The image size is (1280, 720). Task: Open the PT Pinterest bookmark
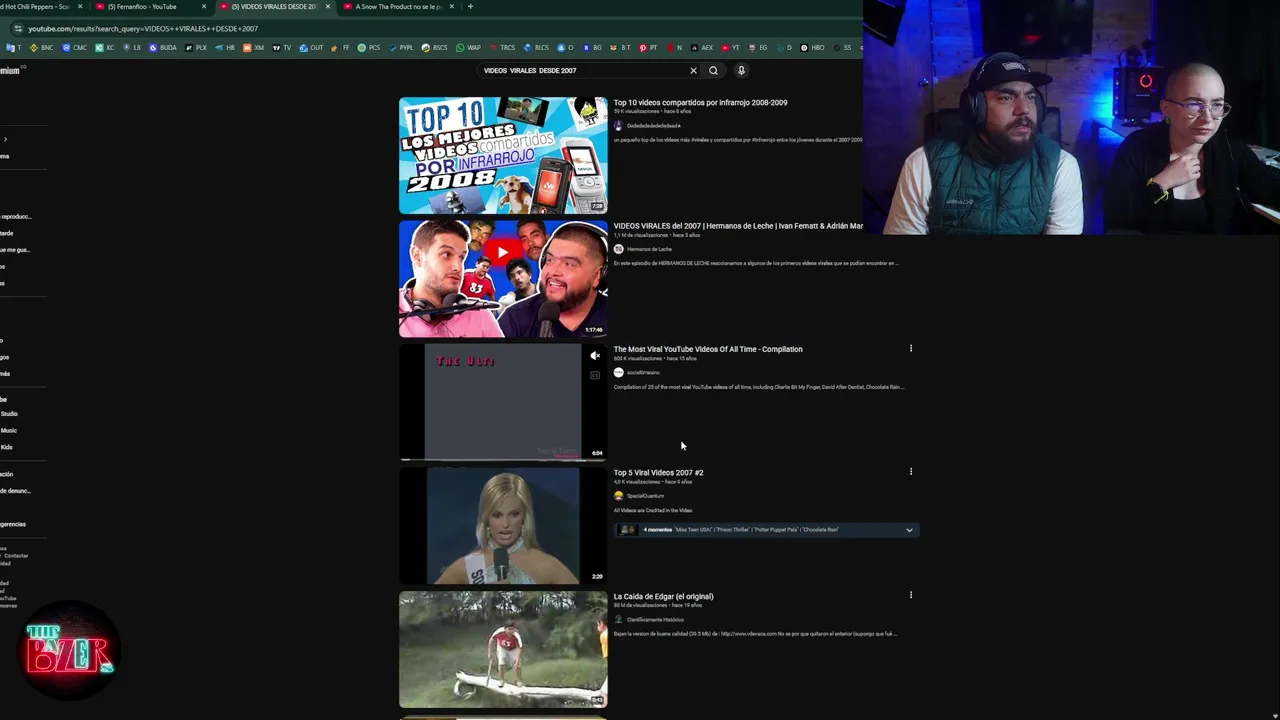click(648, 47)
